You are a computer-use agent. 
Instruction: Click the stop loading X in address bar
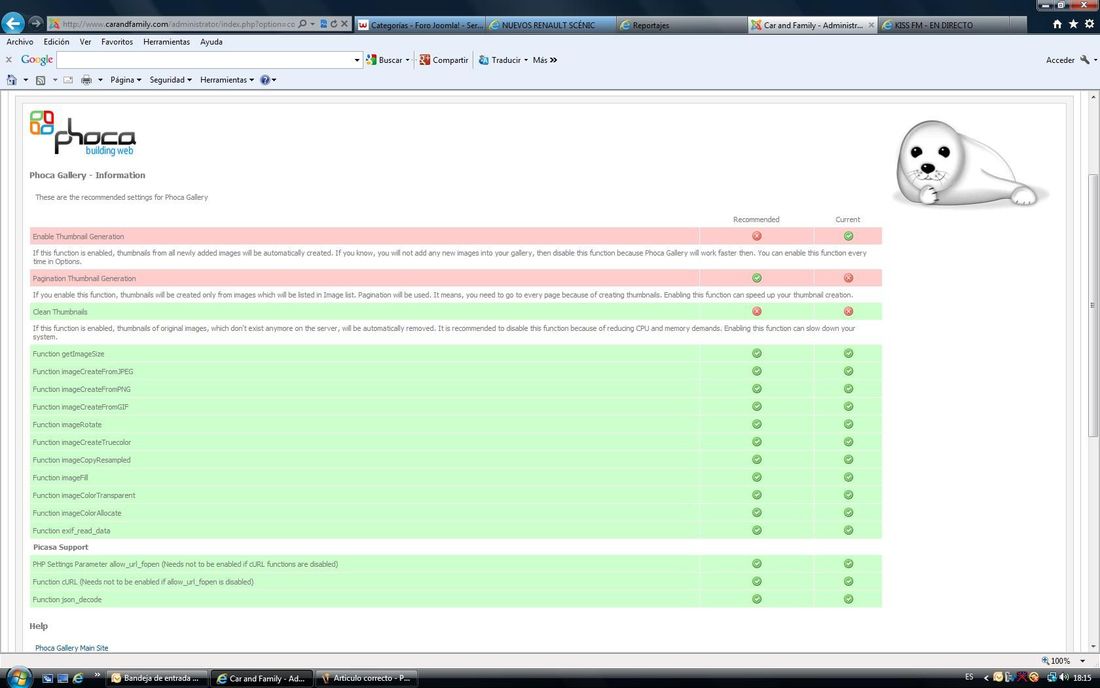click(x=344, y=24)
